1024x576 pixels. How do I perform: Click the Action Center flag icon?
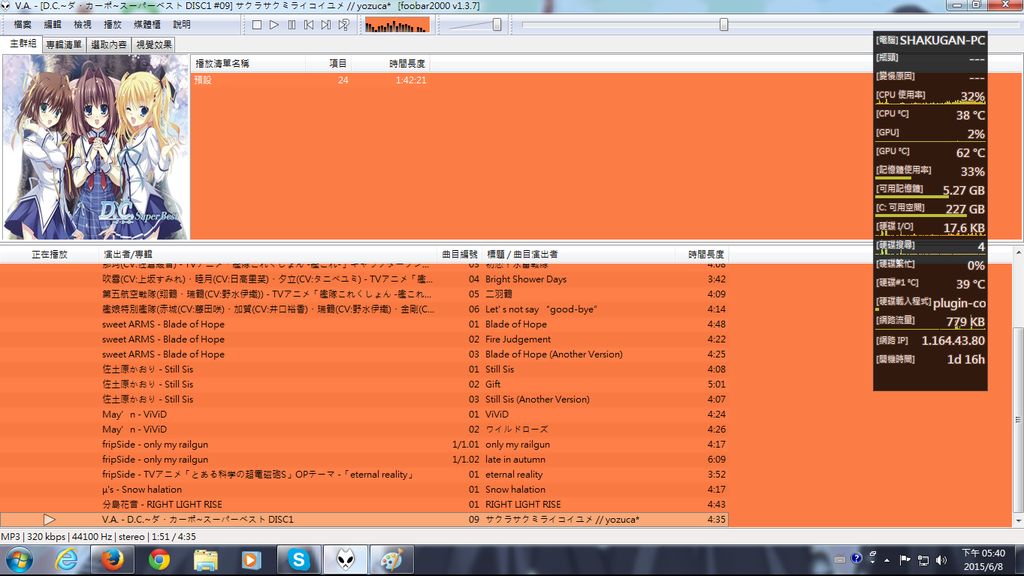(x=904, y=560)
